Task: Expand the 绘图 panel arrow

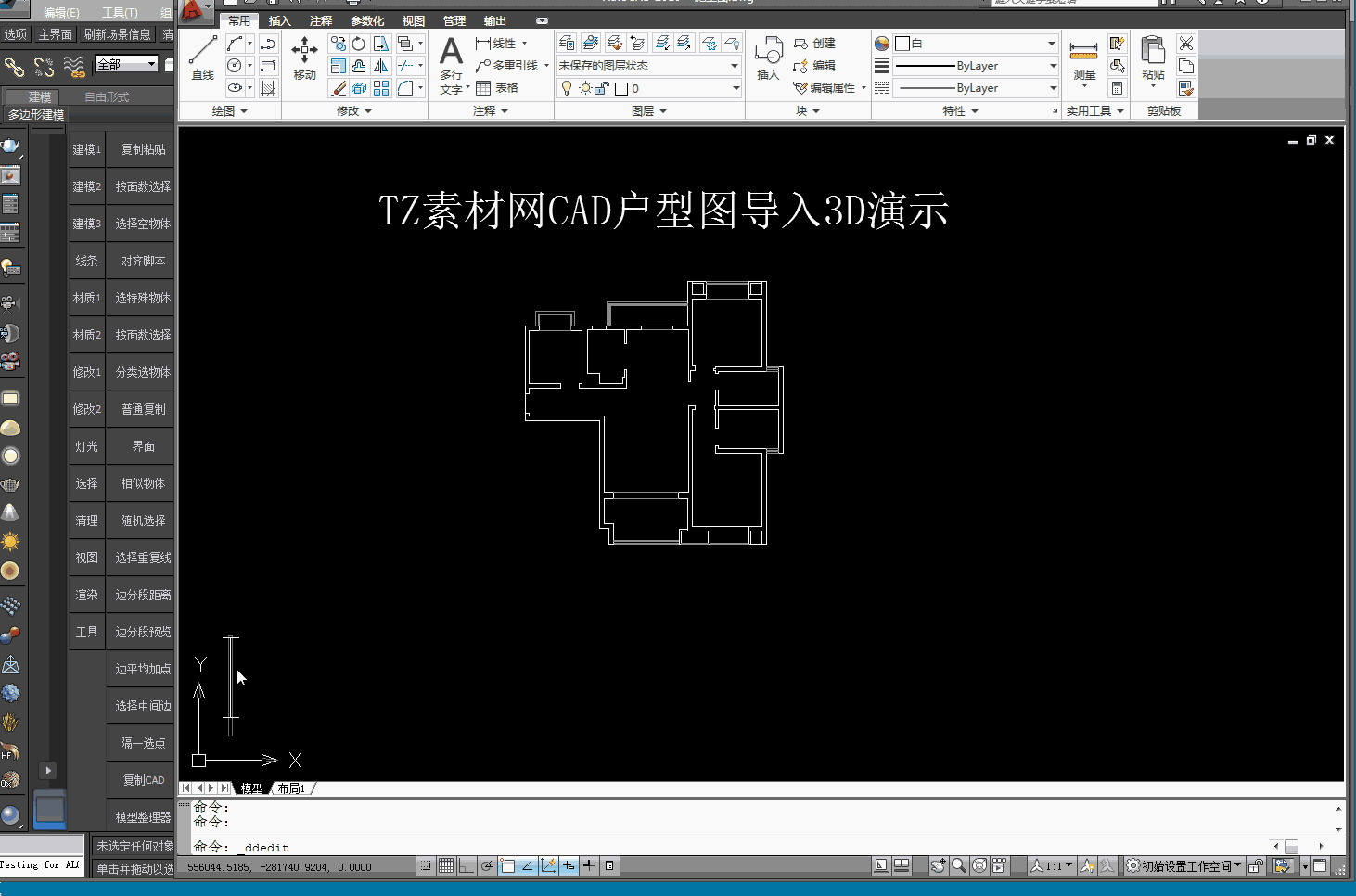Action: (x=244, y=111)
